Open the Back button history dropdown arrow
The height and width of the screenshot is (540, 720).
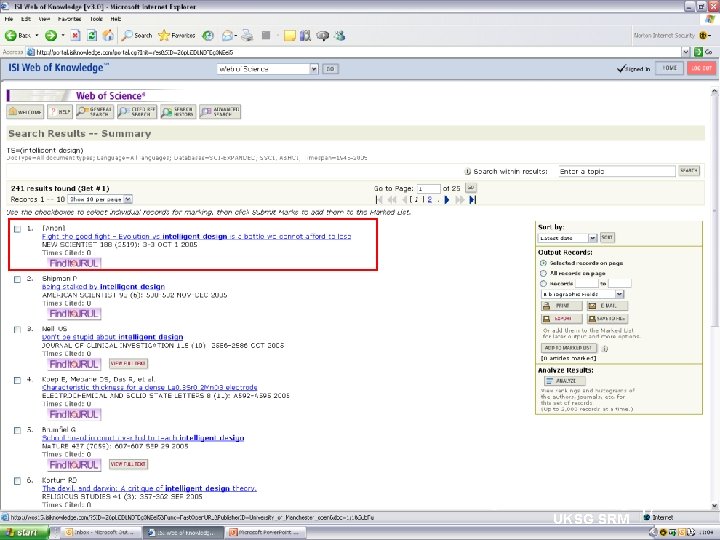[37, 35]
